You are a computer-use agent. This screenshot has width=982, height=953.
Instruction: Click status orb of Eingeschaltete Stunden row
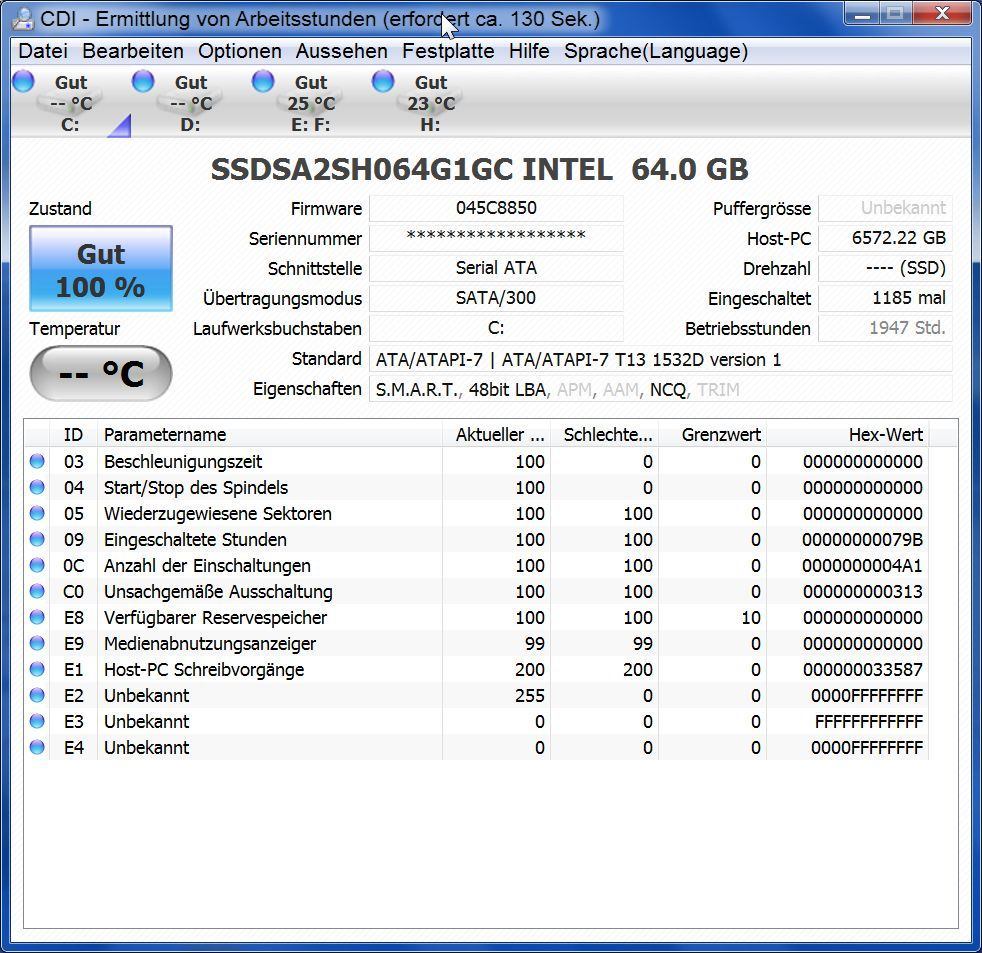(x=37, y=539)
